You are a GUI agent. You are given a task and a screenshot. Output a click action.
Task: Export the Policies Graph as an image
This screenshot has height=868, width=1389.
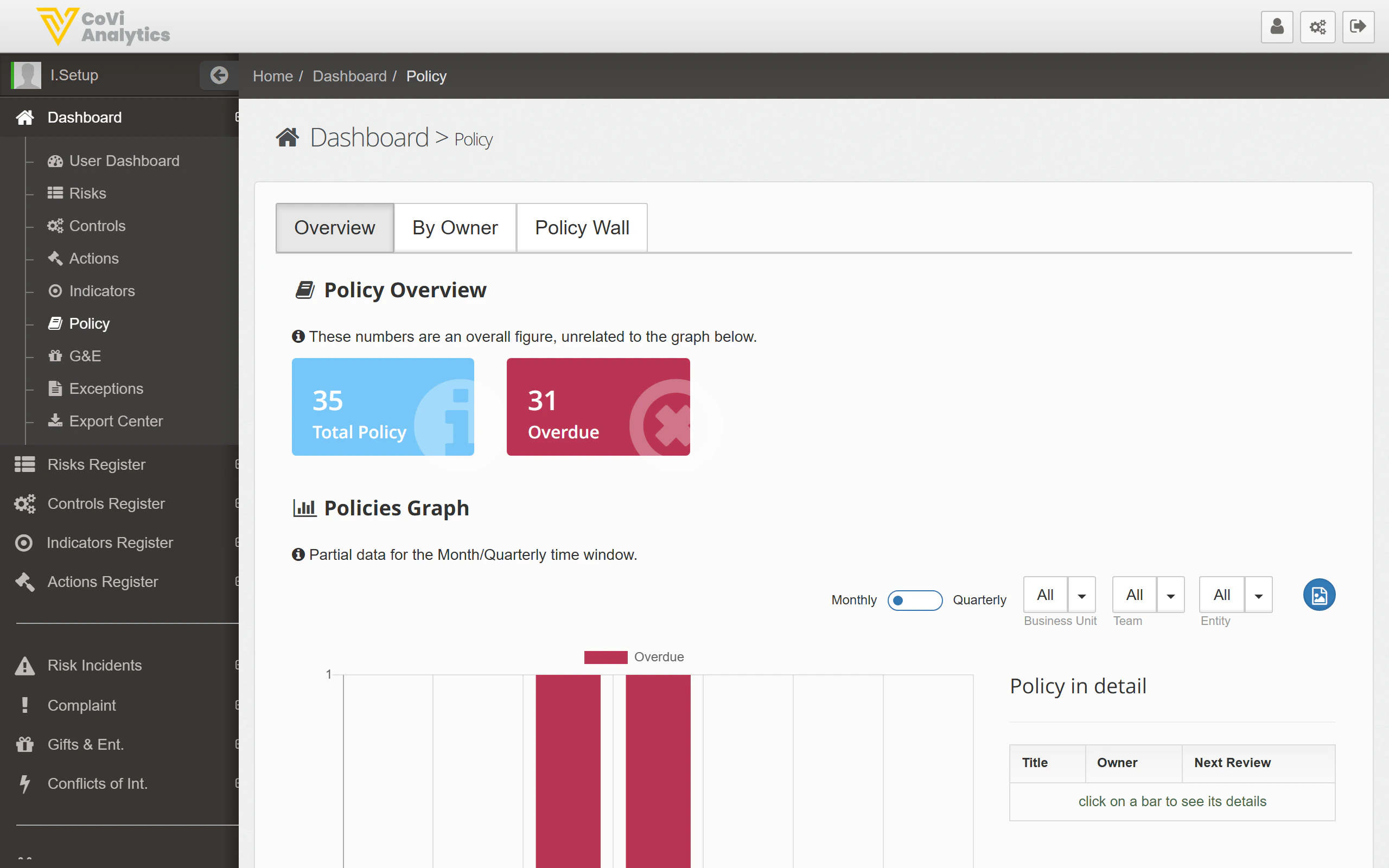click(1320, 595)
